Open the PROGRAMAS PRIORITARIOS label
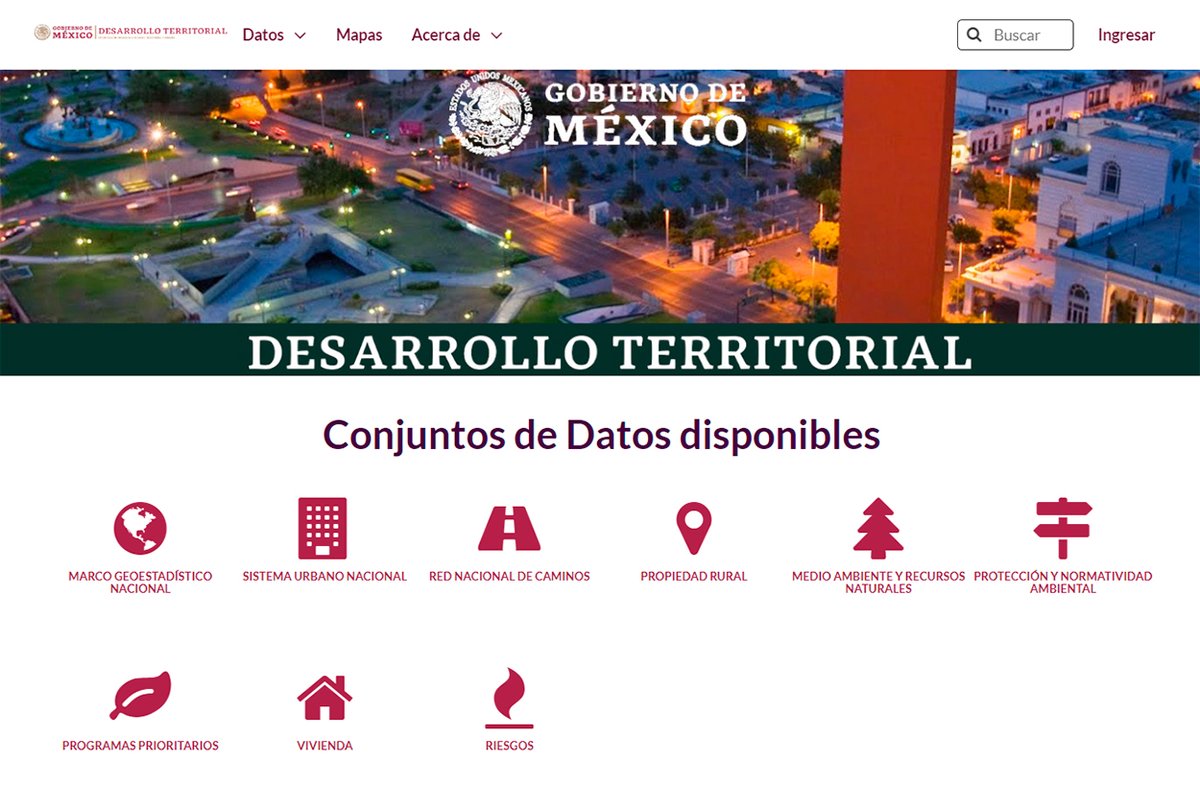The width and height of the screenshot is (1200, 809). tap(140, 746)
